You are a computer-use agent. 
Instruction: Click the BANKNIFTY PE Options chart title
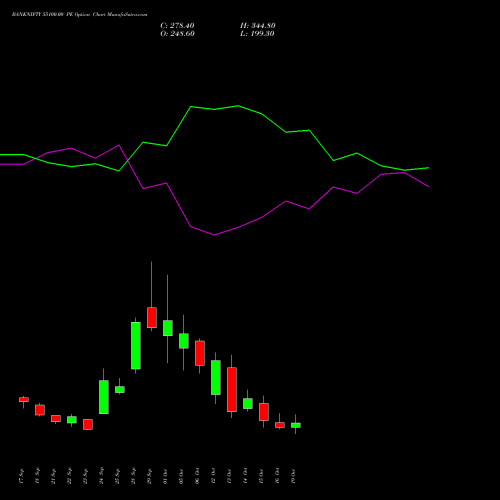79,14
